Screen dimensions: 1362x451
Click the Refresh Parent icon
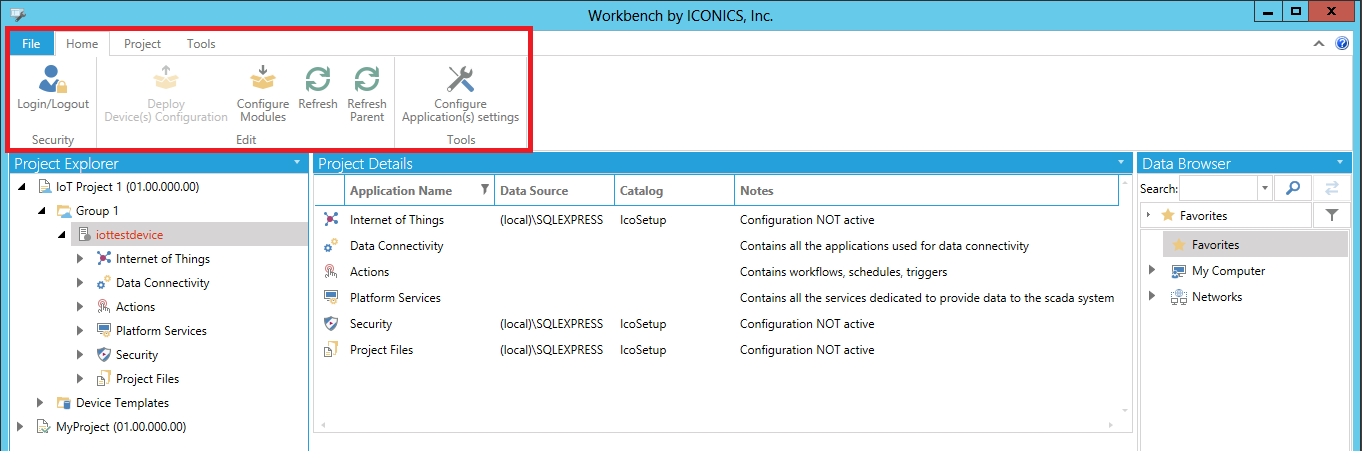(x=367, y=80)
